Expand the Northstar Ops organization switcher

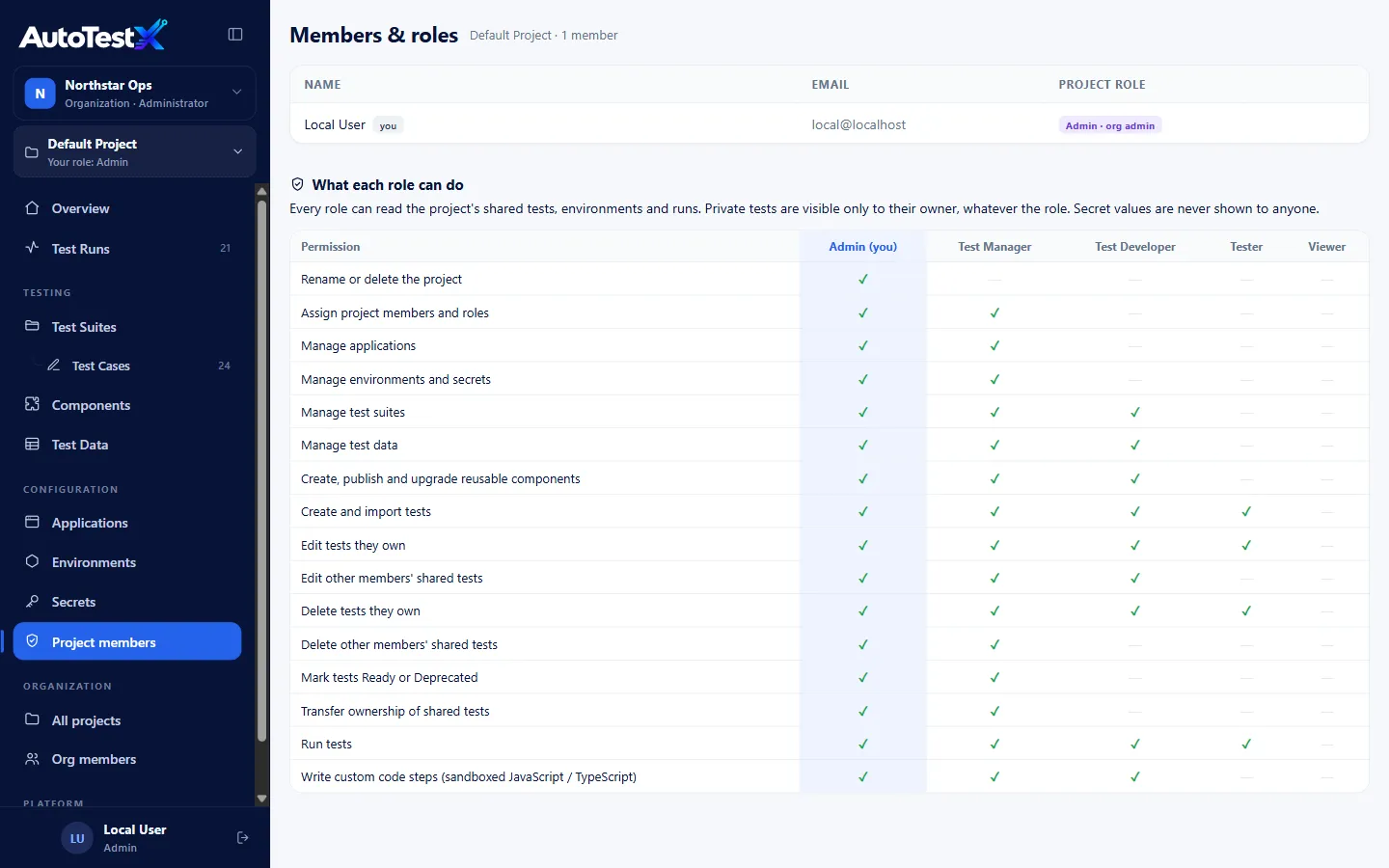135,94
